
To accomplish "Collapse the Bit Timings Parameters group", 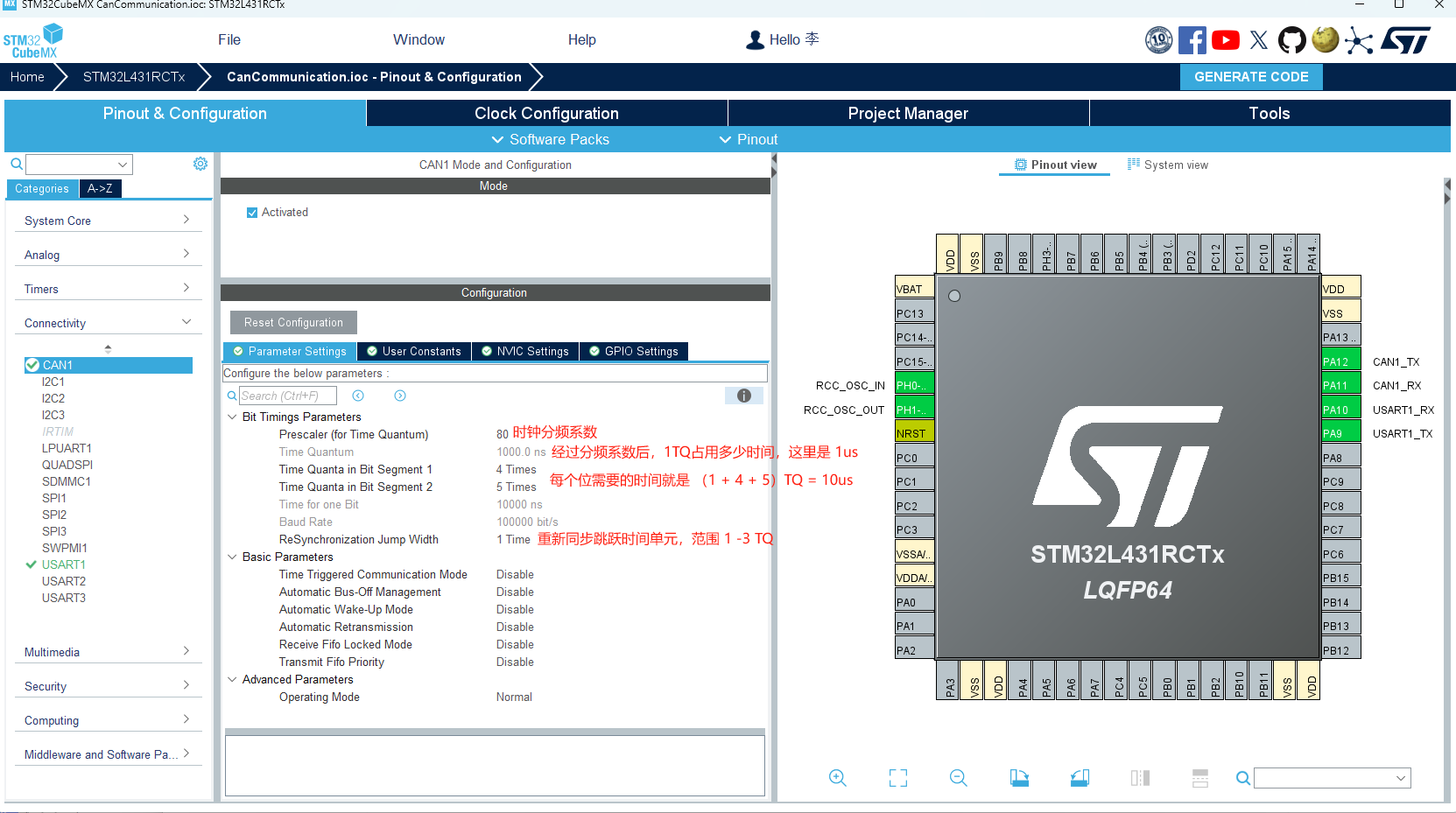I will [232, 417].
